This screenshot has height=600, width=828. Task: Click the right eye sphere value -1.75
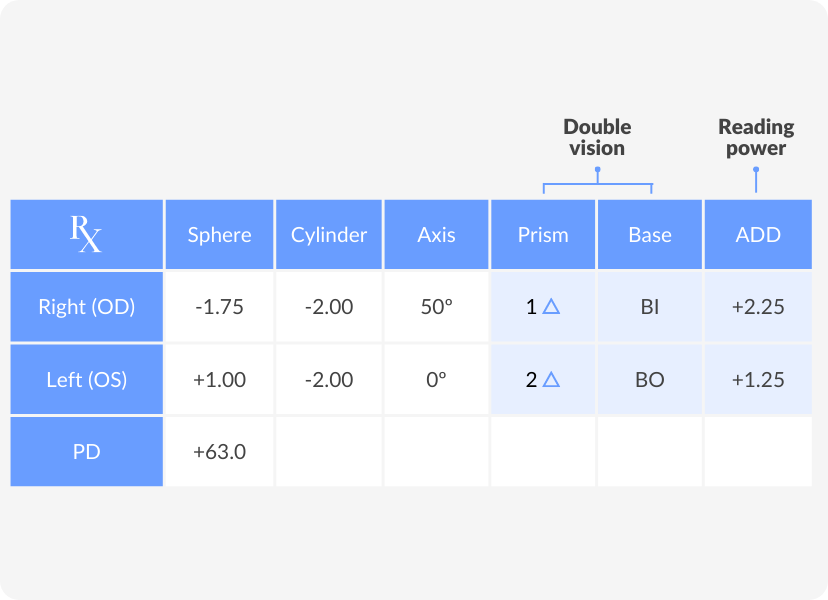(220, 307)
